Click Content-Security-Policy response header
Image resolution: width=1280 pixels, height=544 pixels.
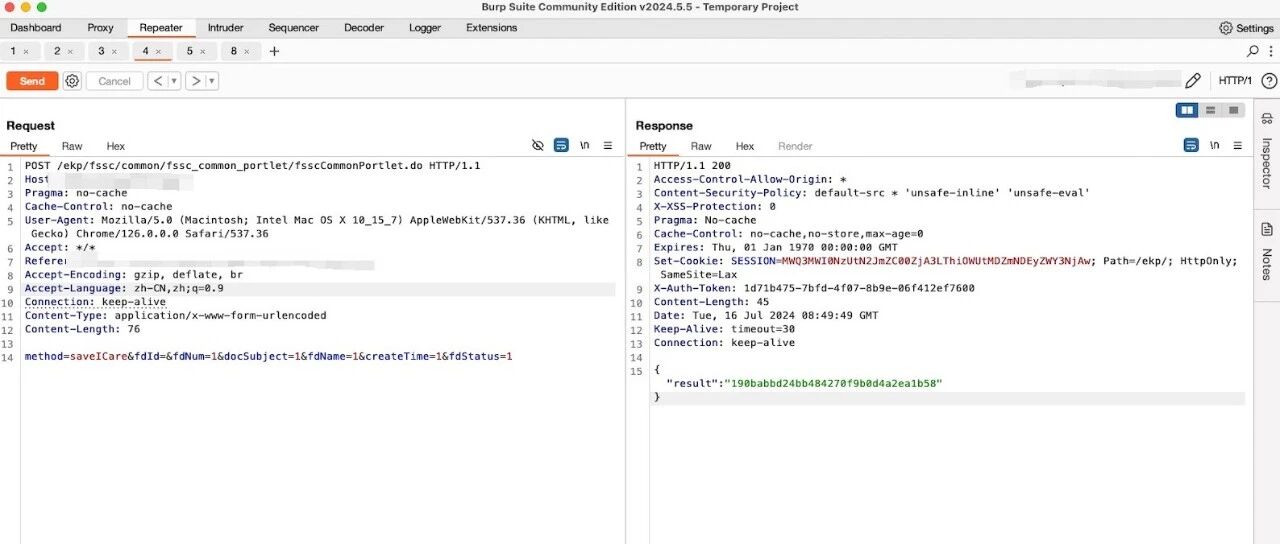tap(871, 192)
